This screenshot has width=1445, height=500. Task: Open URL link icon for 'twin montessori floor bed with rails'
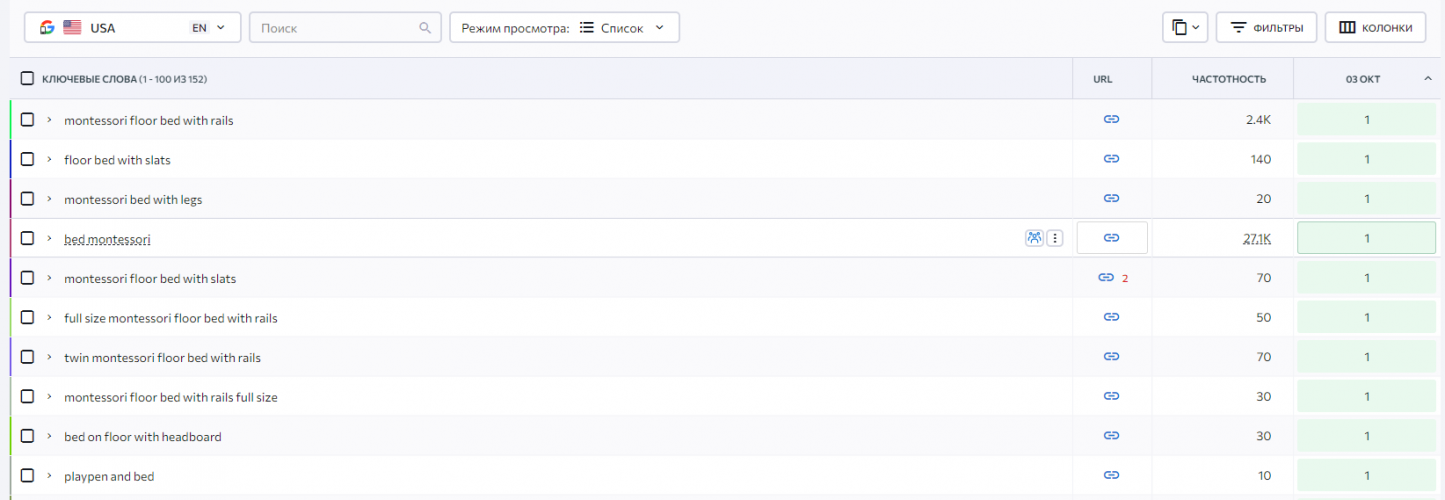pos(1111,357)
